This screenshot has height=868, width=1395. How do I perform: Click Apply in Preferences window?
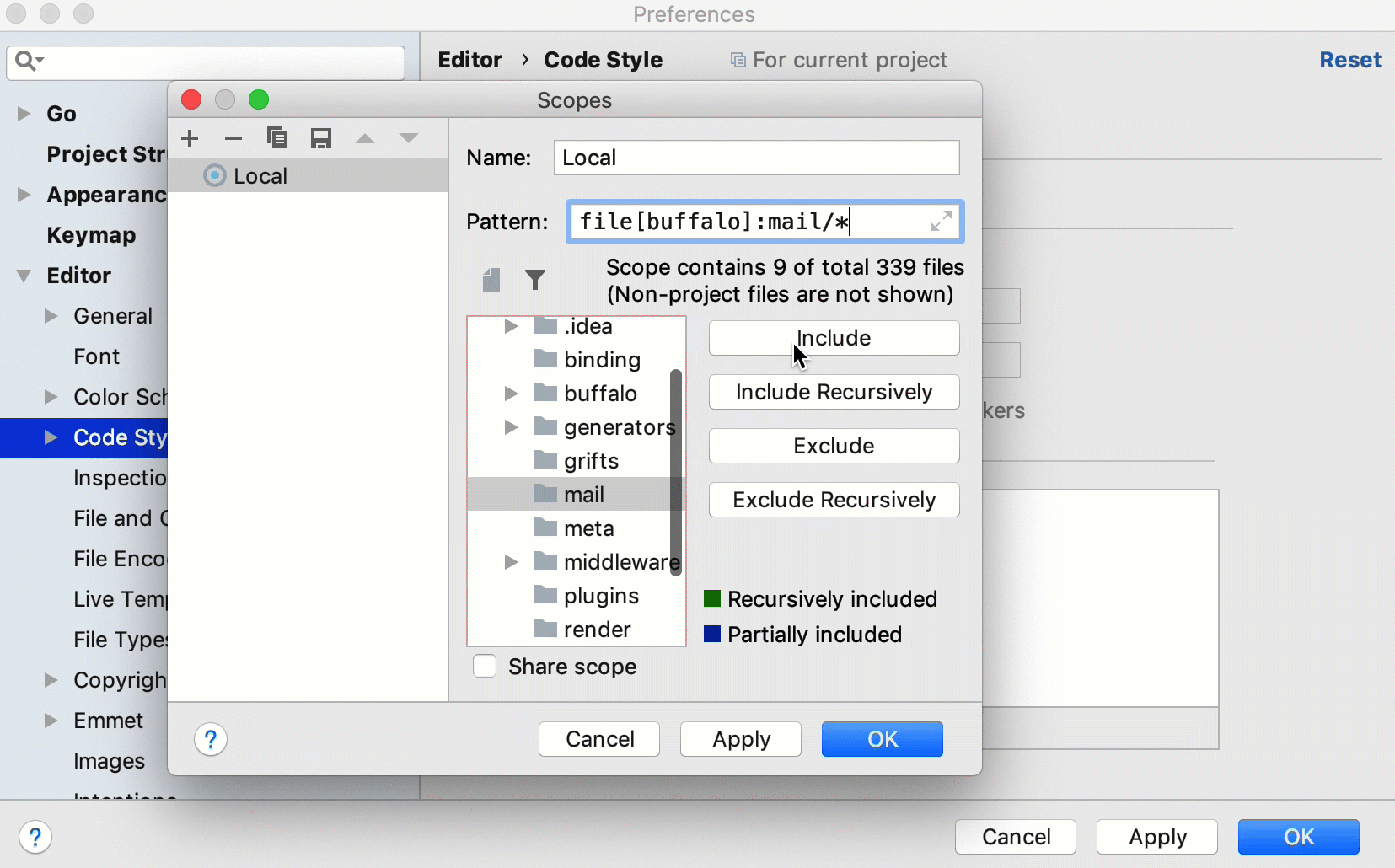point(1157,837)
